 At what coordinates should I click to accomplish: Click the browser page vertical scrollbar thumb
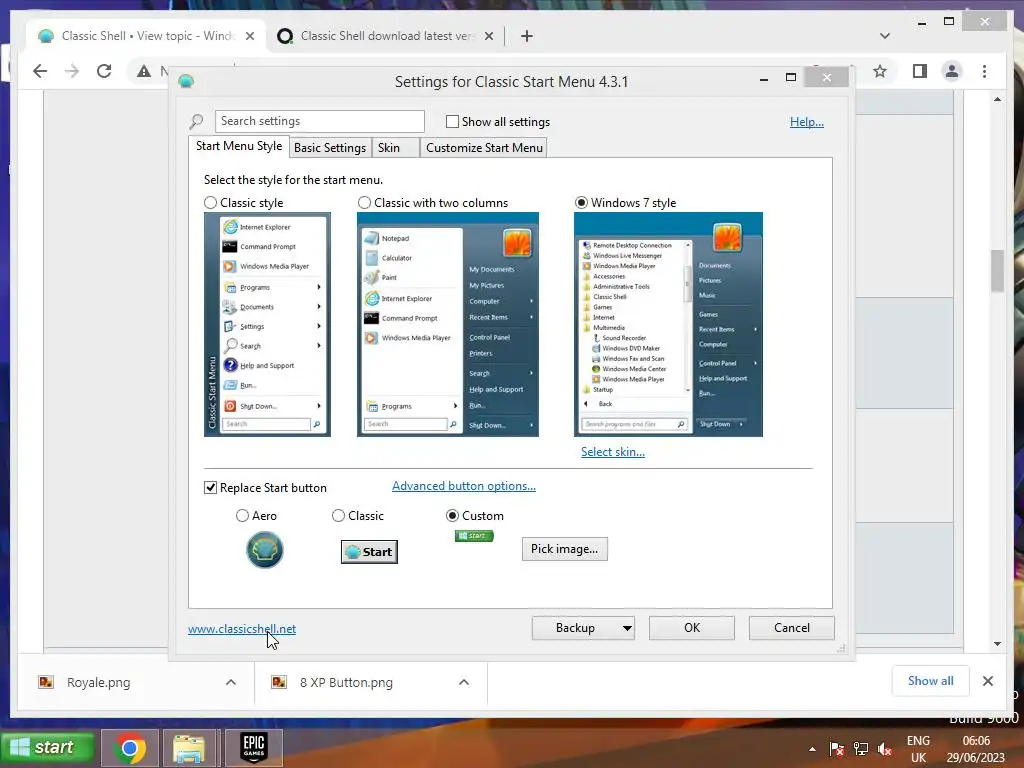997,270
